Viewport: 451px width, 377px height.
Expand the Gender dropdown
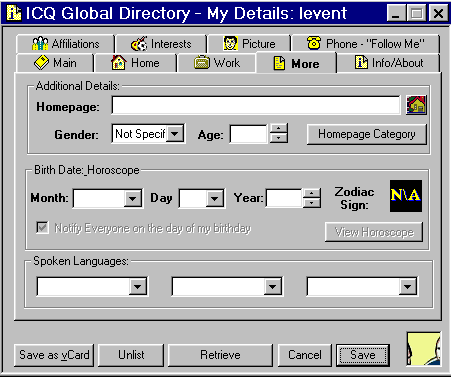click(174, 134)
